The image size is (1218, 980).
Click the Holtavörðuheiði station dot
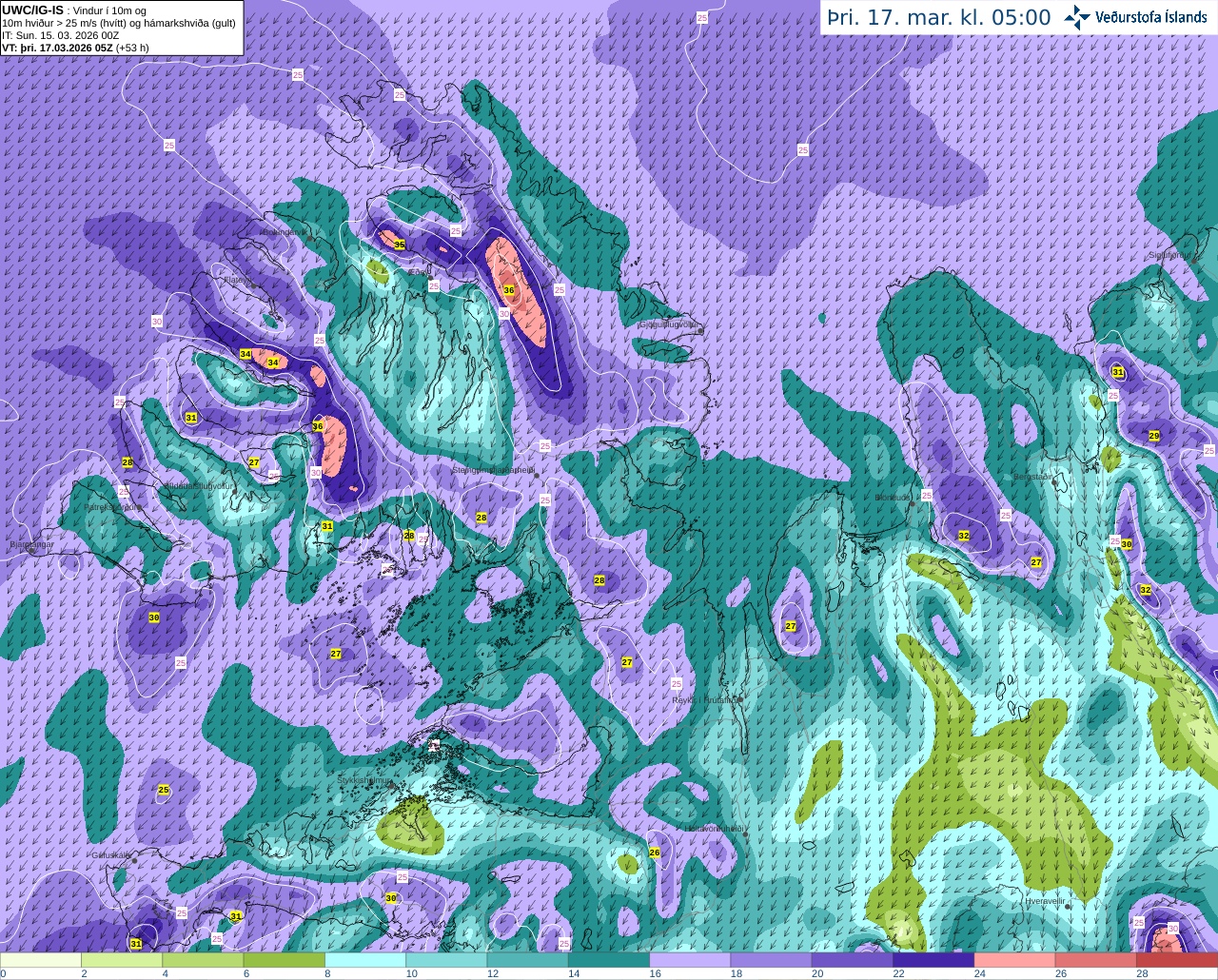(746, 834)
